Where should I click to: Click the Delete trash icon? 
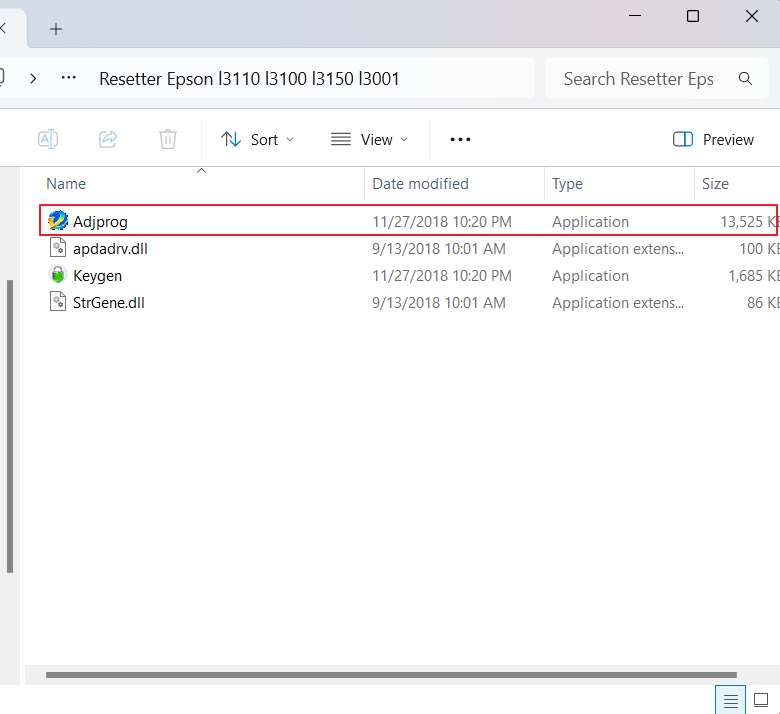[168, 139]
